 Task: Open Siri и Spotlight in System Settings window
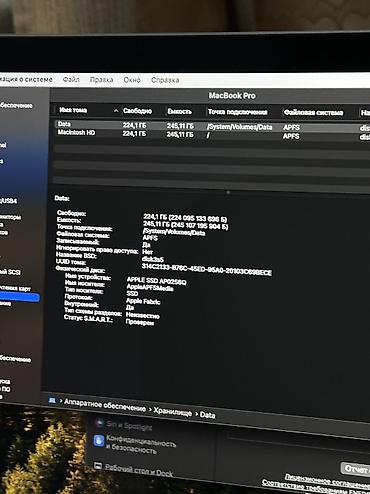click(129, 425)
